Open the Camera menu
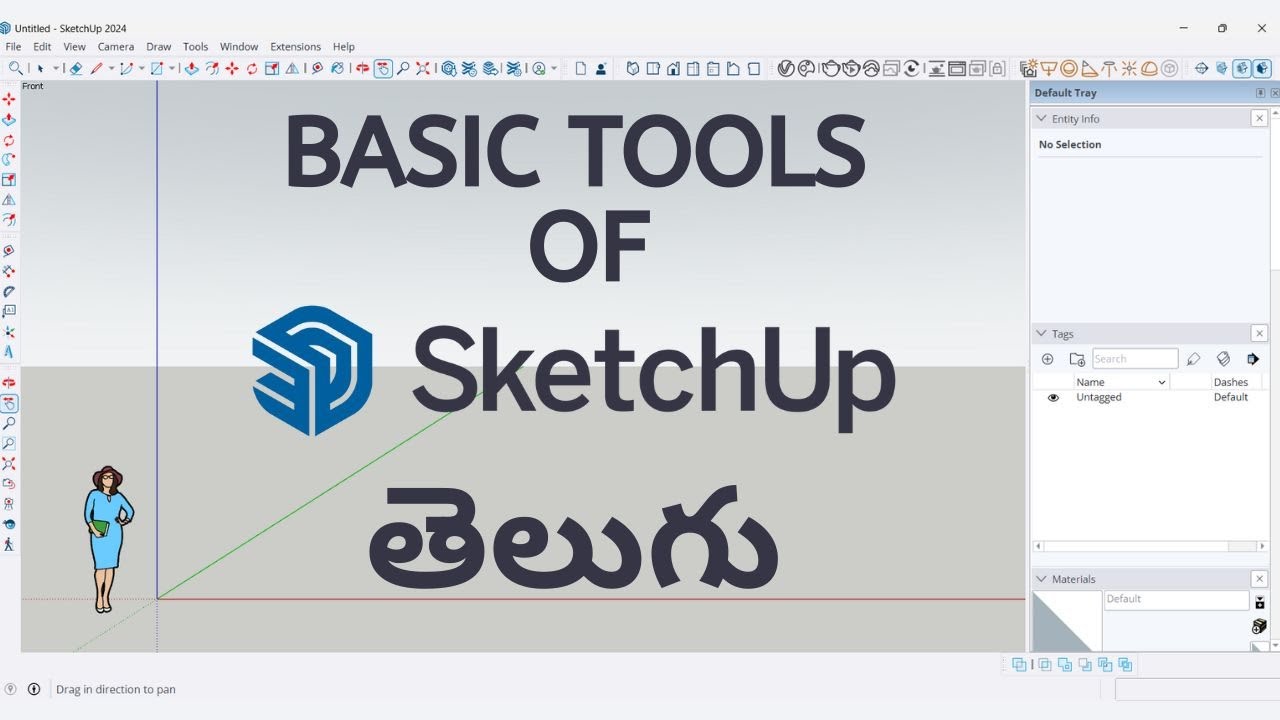Screen dimensions: 1280x720 click(x=116, y=47)
